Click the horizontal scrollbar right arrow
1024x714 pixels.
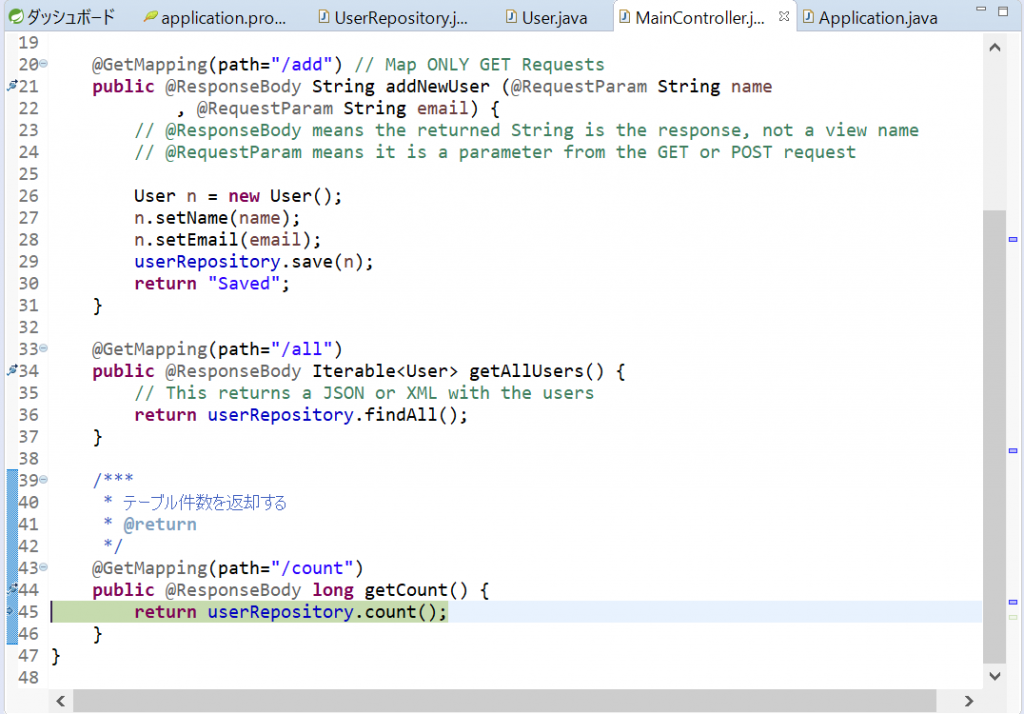click(969, 701)
